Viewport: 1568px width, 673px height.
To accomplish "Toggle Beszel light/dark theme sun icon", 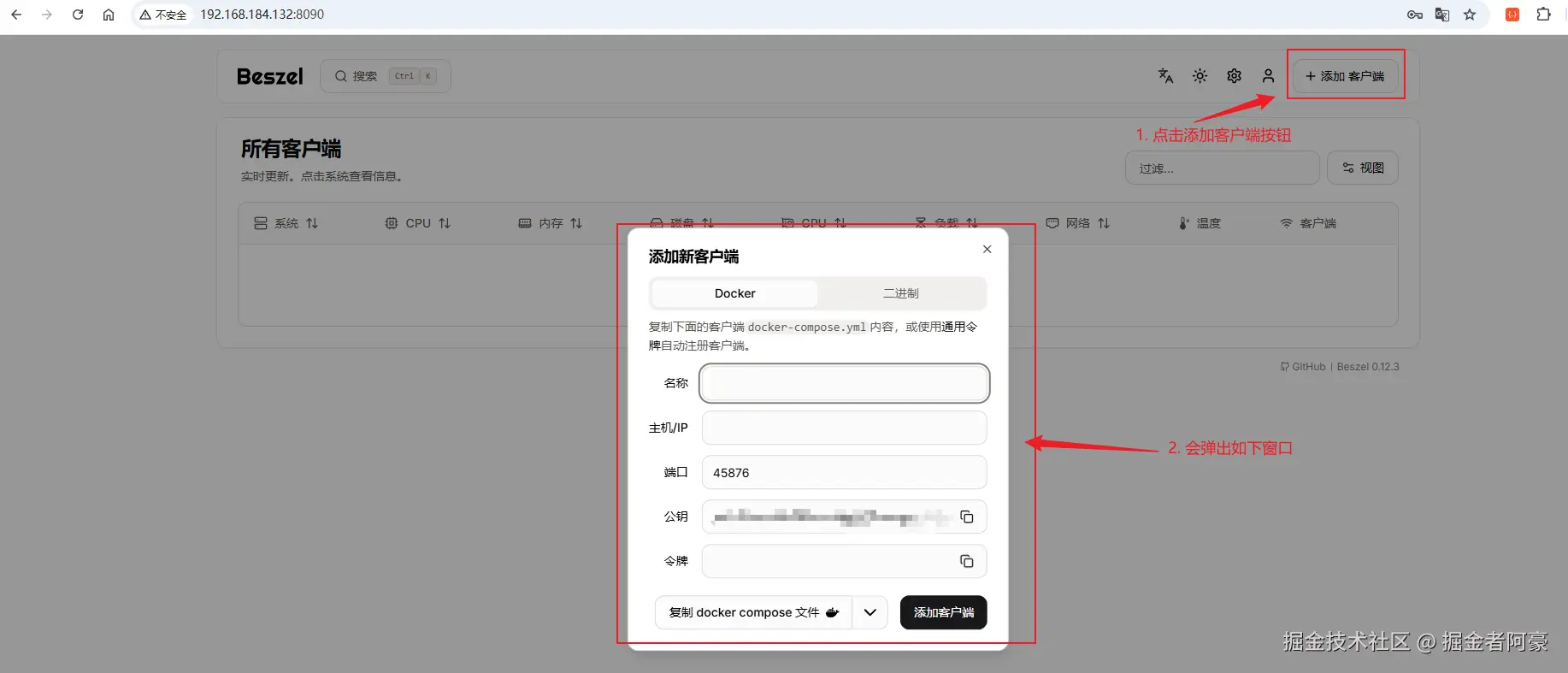I will tap(1200, 76).
